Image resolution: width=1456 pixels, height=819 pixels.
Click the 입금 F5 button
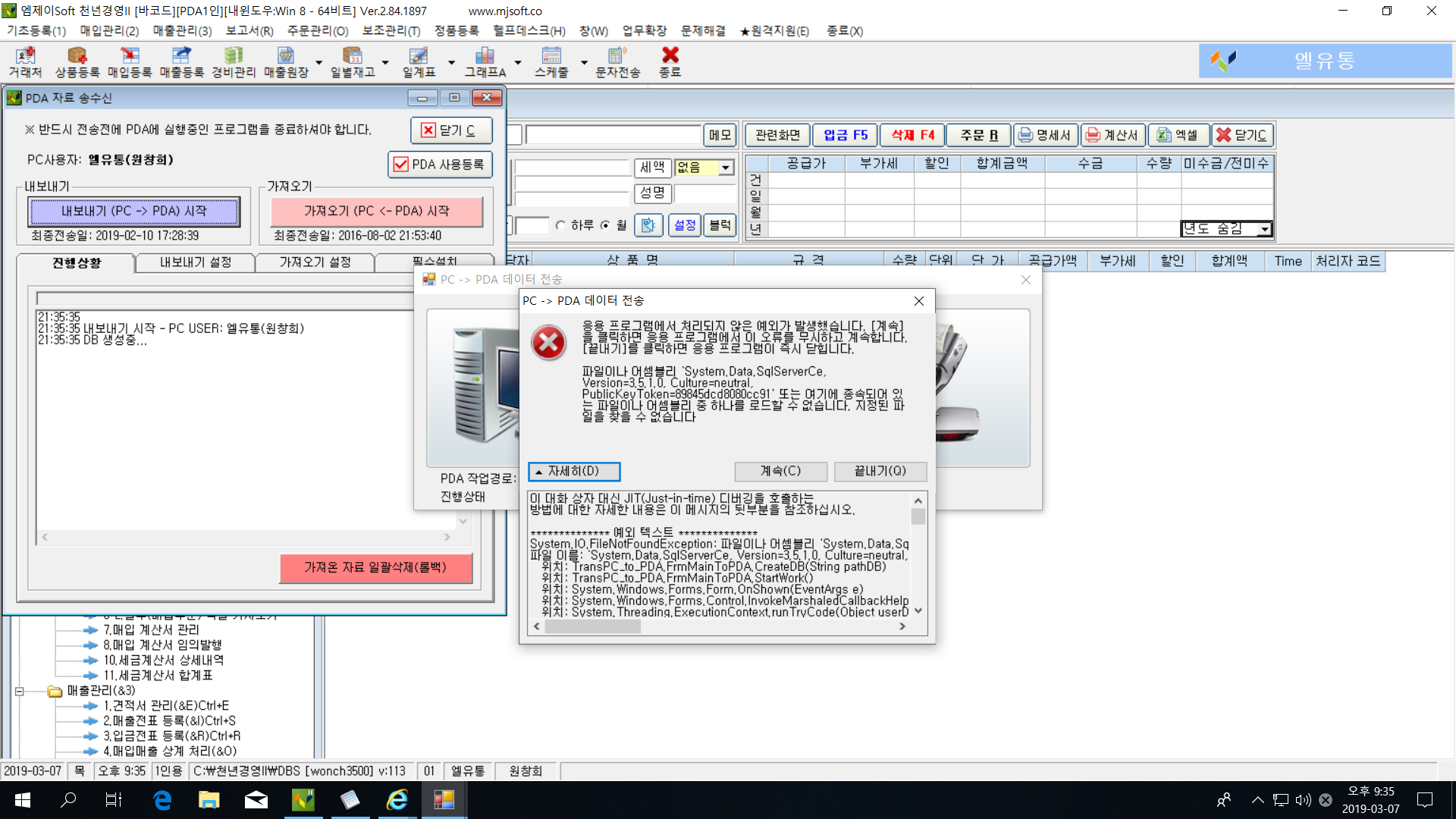pyautogui.click(x=846, y=135)
